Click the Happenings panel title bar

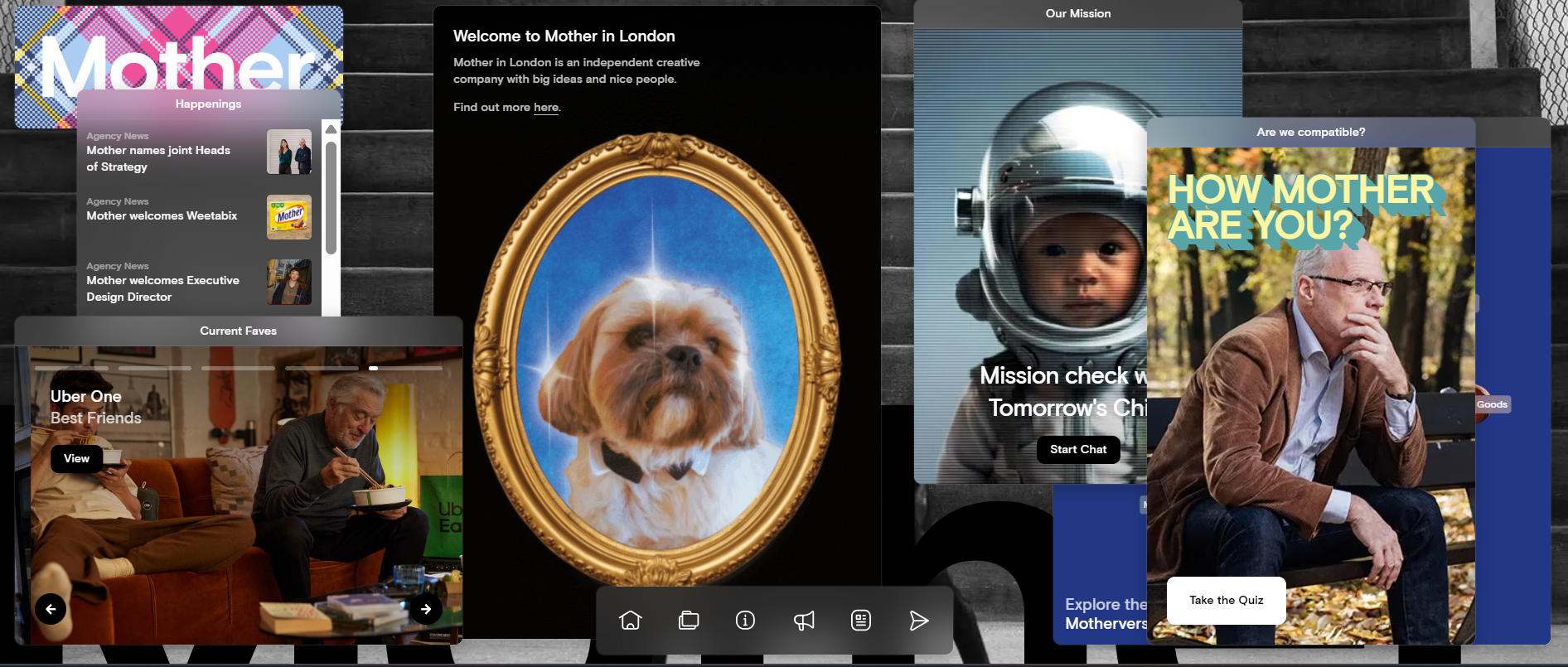tap(209, 104)
